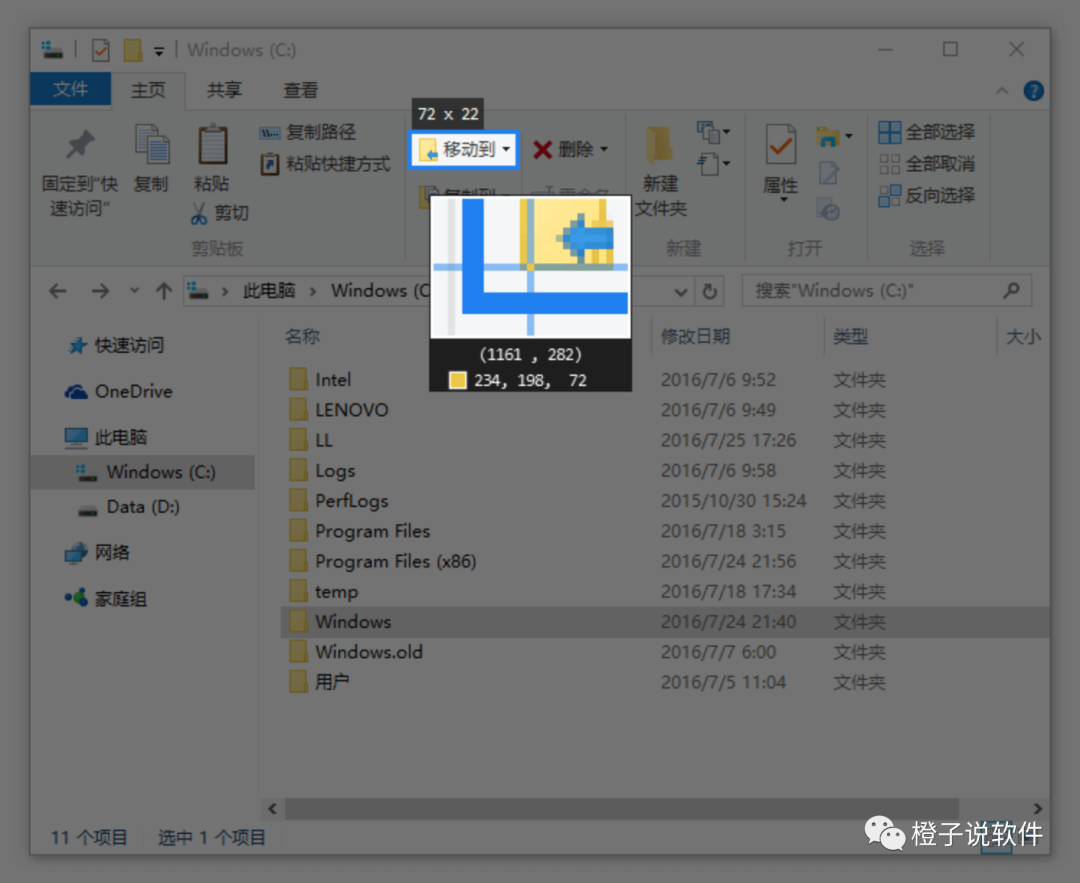Image resolution: width=1080 pixels, height=883 pixels.
Task: Click the Open ribbon icon with dropdown
Action: point(833,136)
